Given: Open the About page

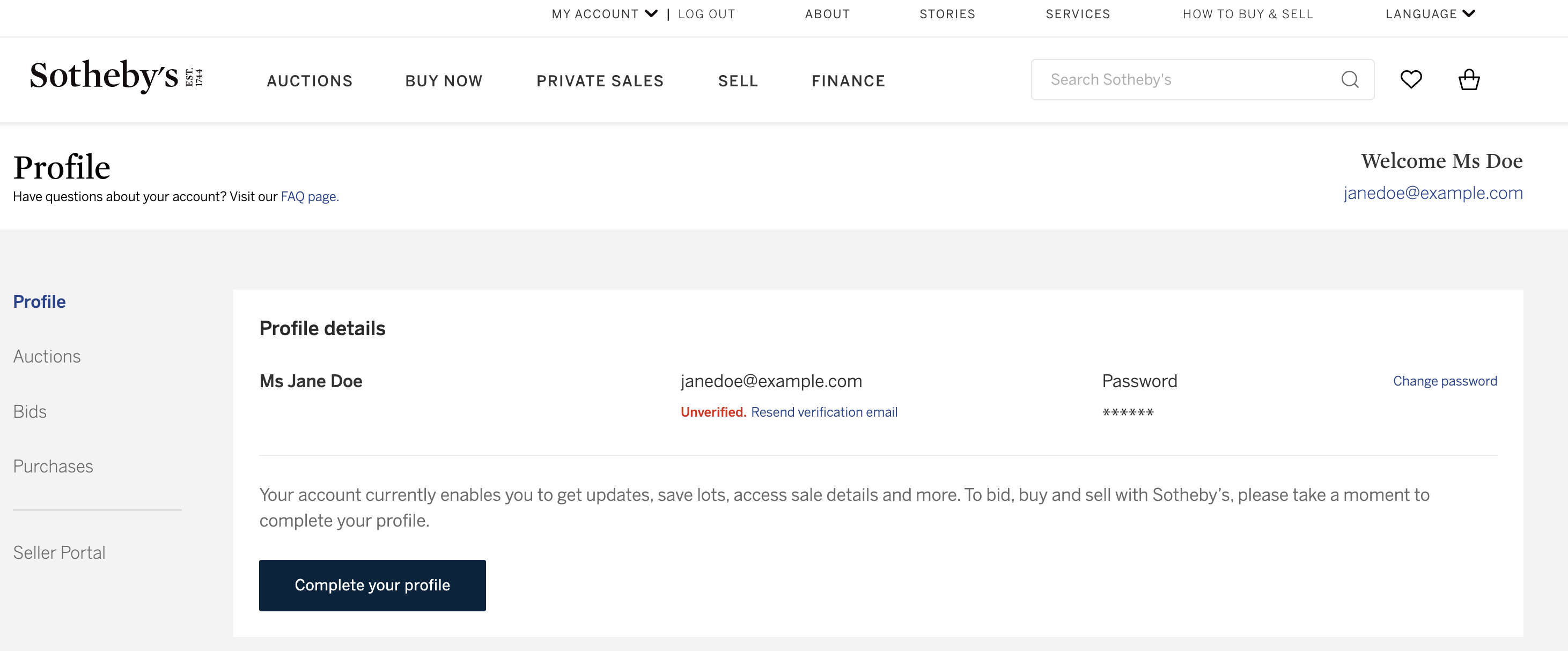Looking at the screenshot, I should click(x=827, y=14).
